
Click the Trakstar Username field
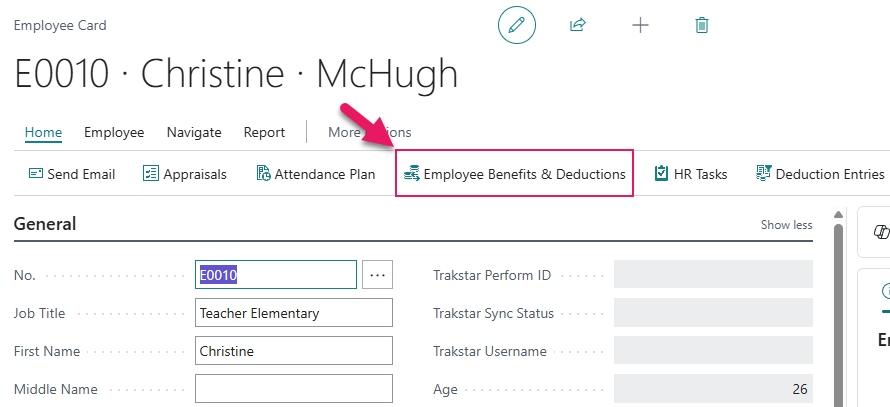pyautogui.click(x=713, y=351)
